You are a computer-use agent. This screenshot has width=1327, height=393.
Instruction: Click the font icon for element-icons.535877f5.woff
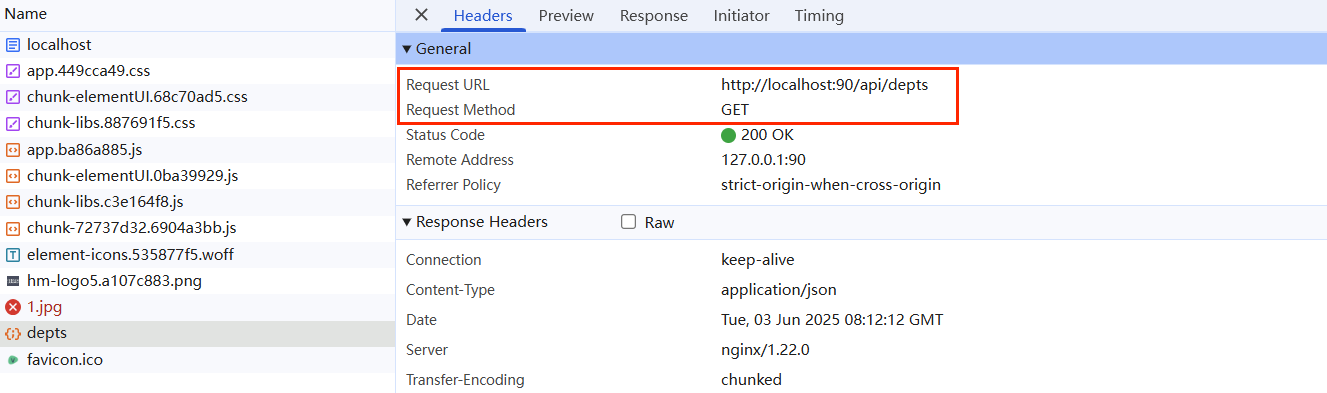coord(13,255)
